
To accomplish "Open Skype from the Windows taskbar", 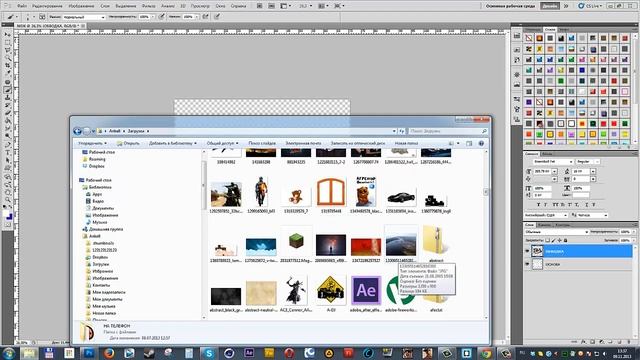I will pos(209,353).
